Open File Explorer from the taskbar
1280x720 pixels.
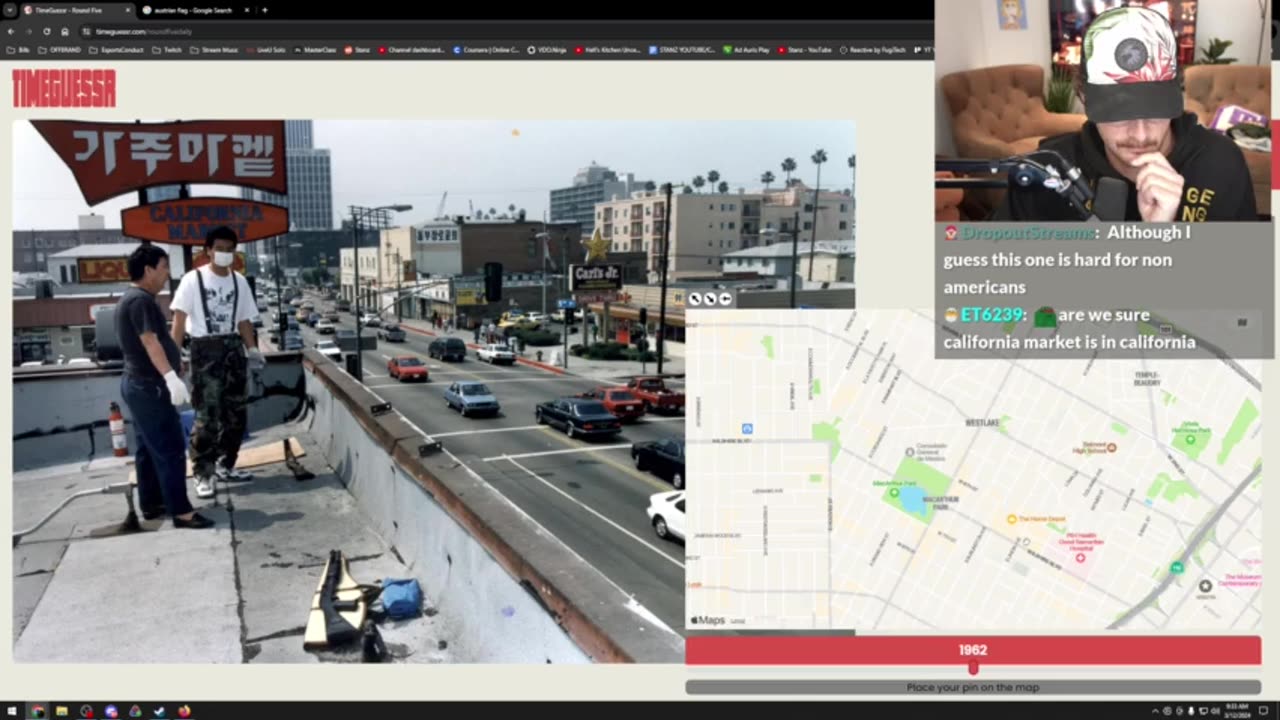click(x=62, y=711)
